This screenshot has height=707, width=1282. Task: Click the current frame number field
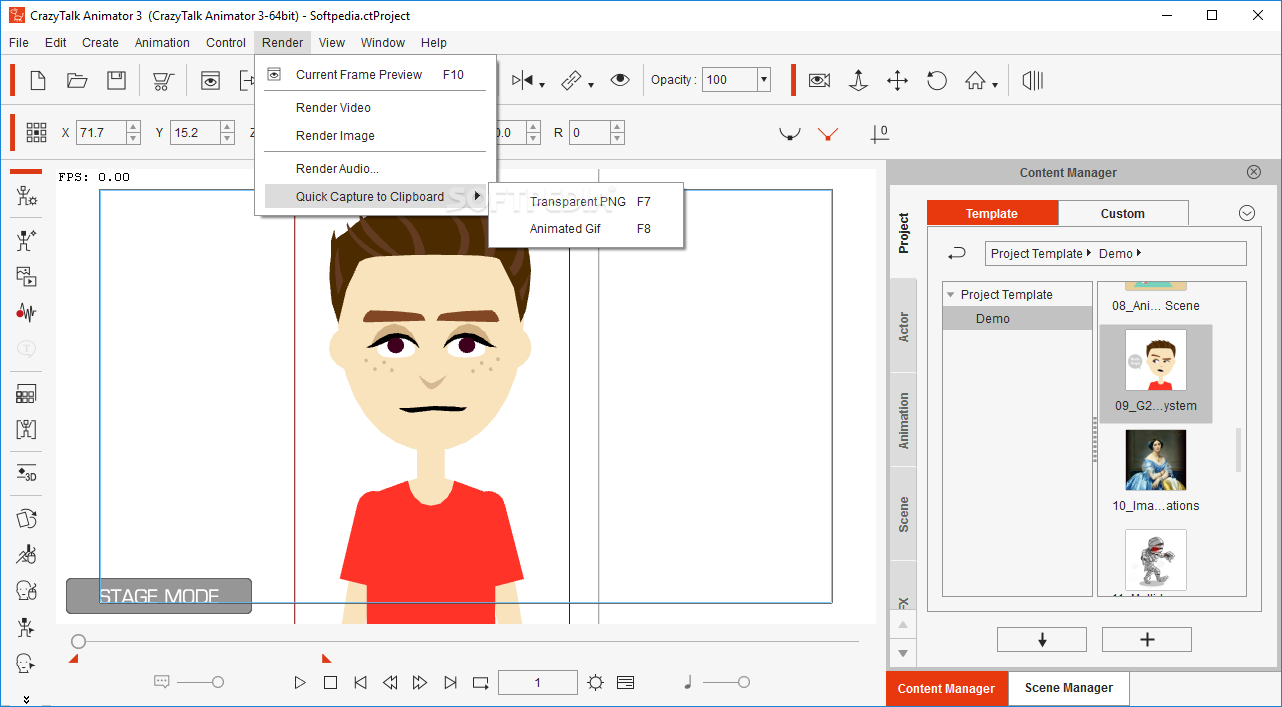pyautogui.click(x=538, y=683)
